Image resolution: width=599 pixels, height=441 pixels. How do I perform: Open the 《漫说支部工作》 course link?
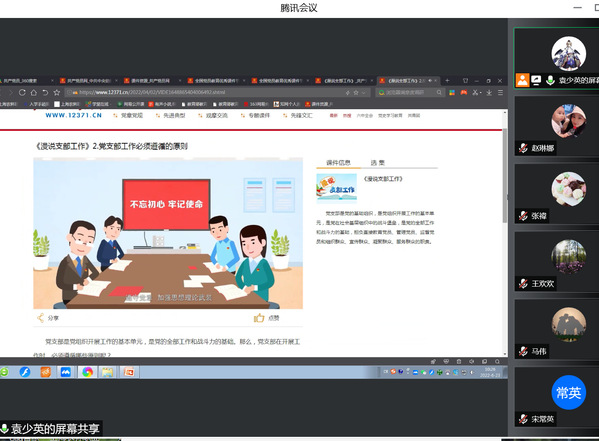point(383,179)
